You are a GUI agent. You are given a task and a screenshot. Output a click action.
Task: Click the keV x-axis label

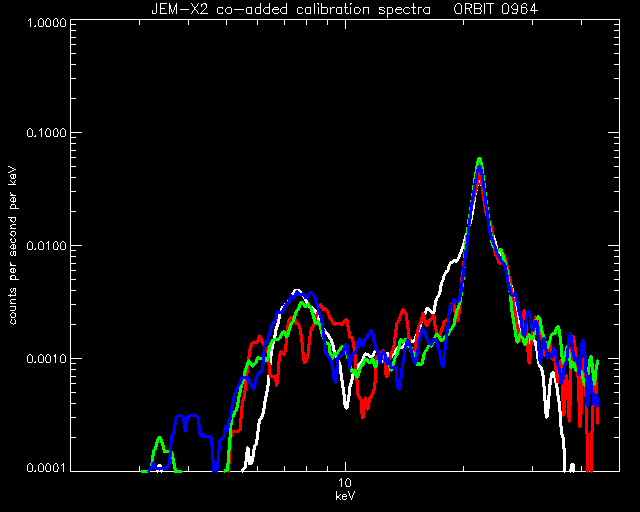(345, 496)
